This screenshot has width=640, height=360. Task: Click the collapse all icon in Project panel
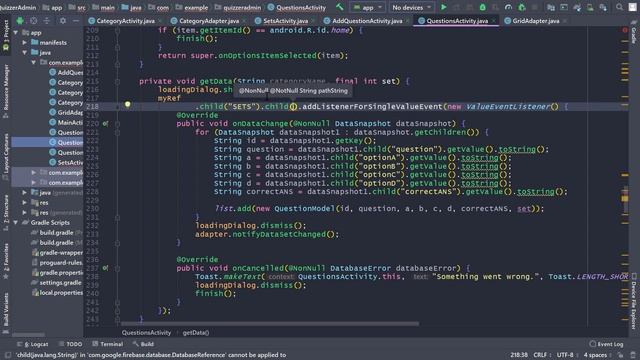[x=47, y=20]
